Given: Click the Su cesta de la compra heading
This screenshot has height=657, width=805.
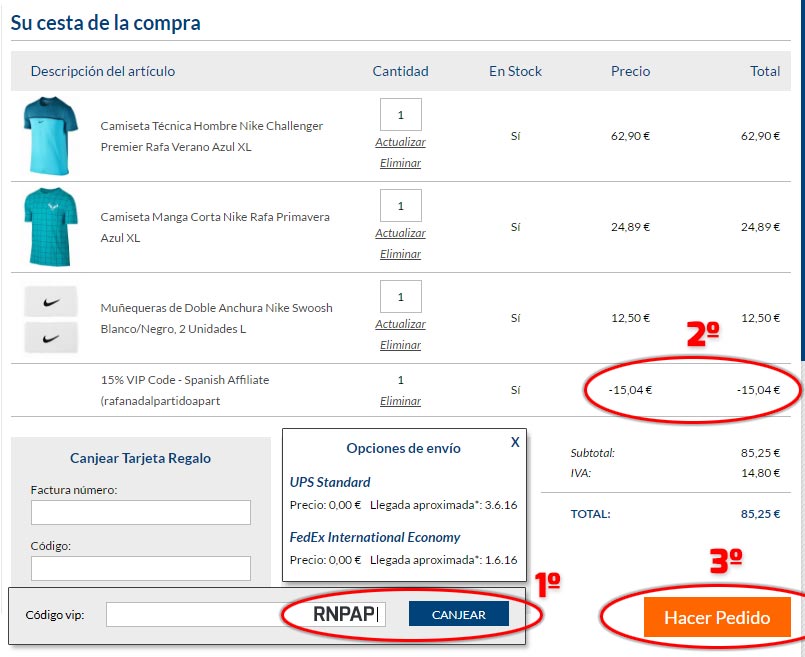Looking at the screenshot, I should coord(105,23).
